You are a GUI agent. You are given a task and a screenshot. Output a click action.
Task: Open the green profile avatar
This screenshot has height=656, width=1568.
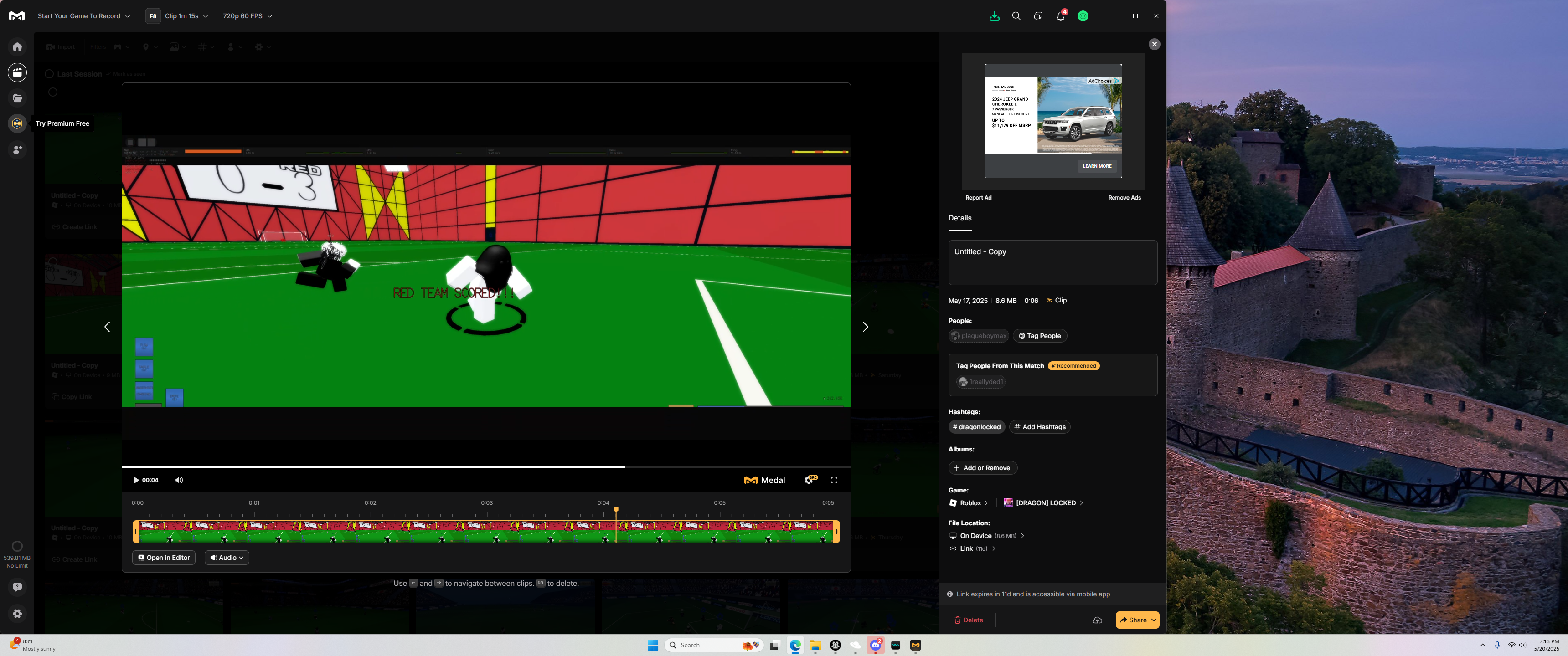pyautogui.click(x=1083, y=16)
